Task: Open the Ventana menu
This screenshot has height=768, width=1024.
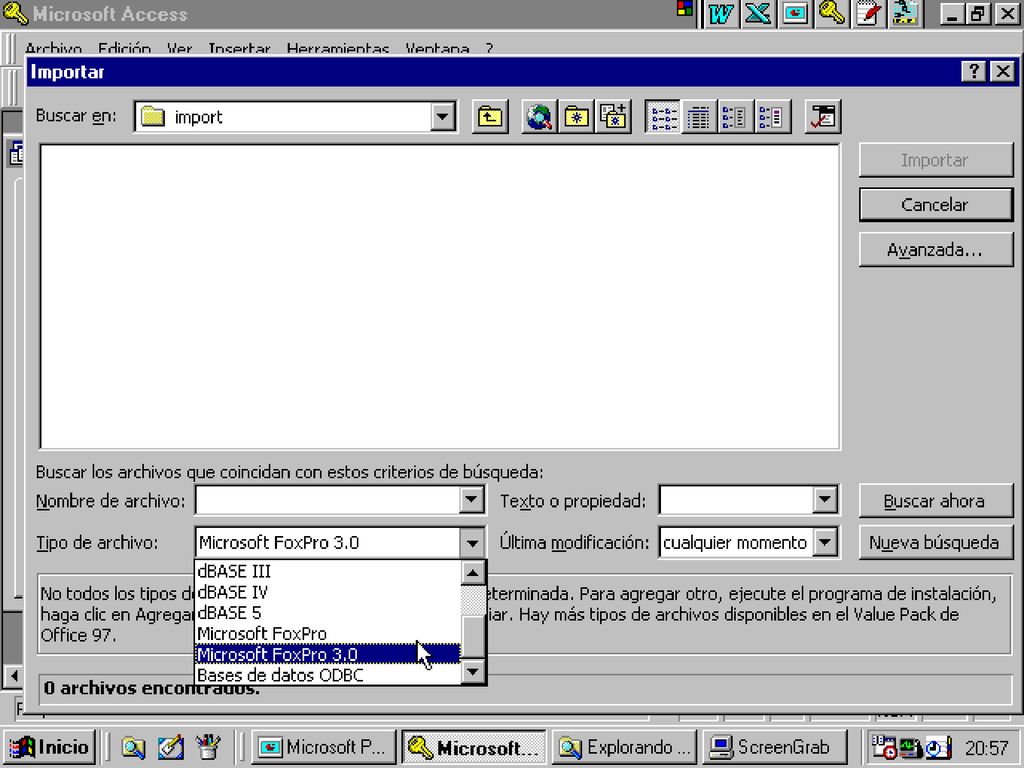Action: [437, 48]
